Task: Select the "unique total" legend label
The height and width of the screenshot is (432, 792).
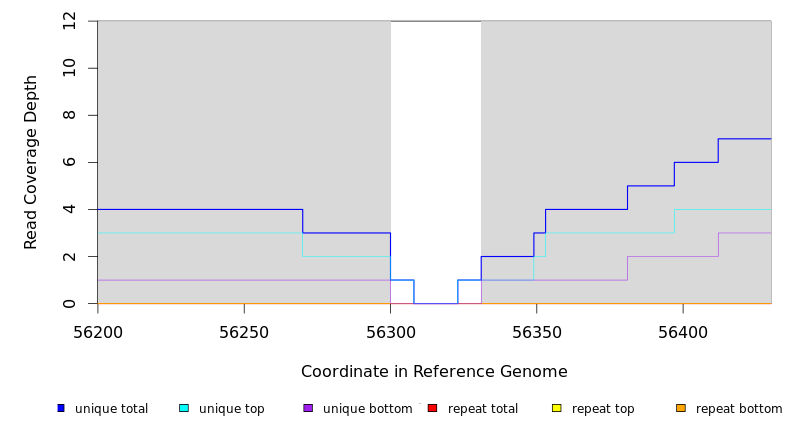Action: coord(111,409)
